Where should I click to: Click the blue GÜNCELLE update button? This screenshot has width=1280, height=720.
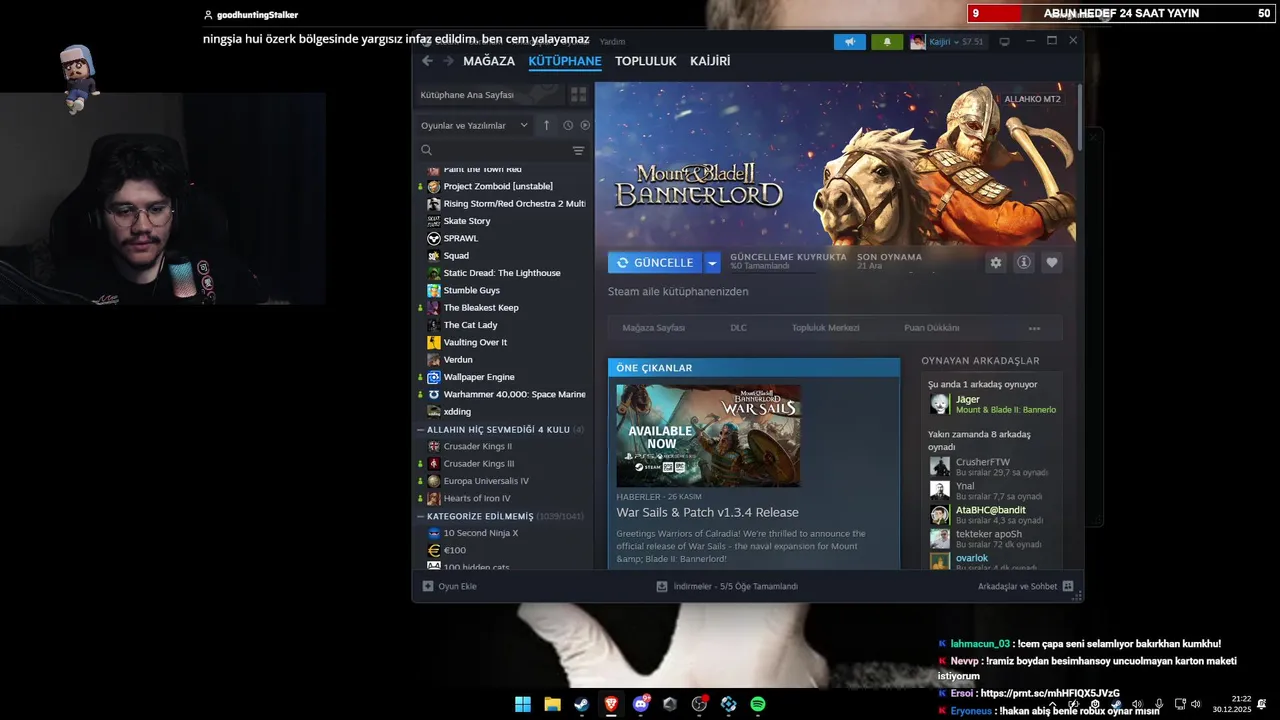tap(655, 262)
